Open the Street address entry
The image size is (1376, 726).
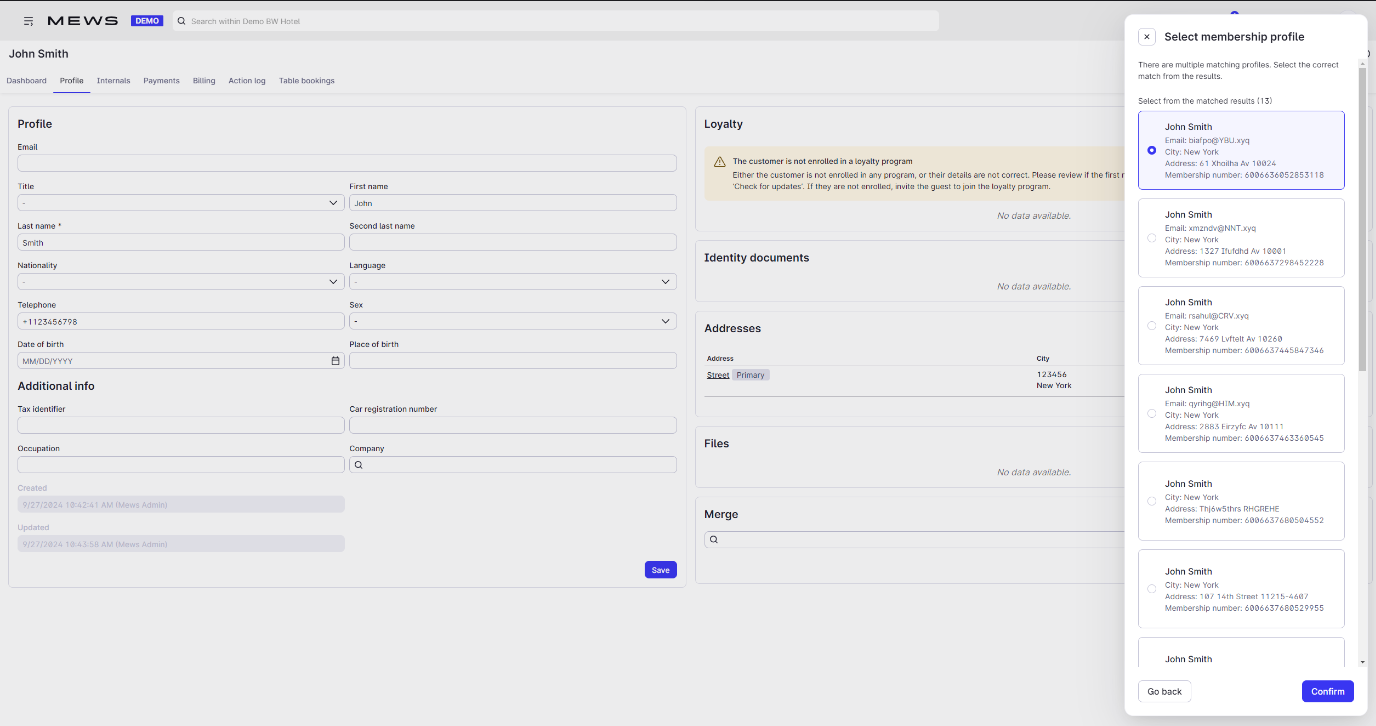pyautogui.click(x=718, y=374)
